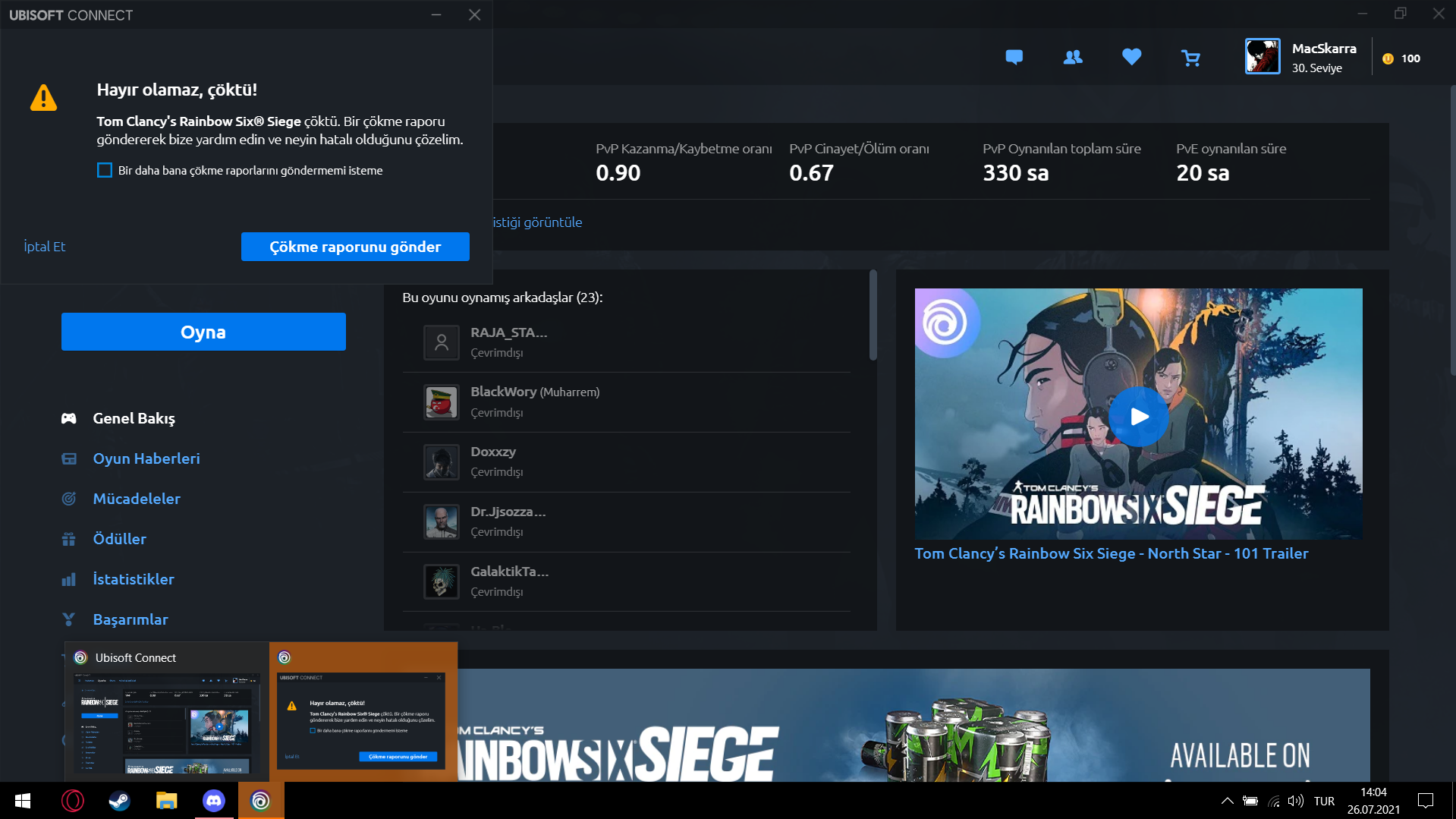Click the PvP kill/death value 0.67
Image resolution: width=1456 pixels, height=819 pixels.
pos(812,173)
